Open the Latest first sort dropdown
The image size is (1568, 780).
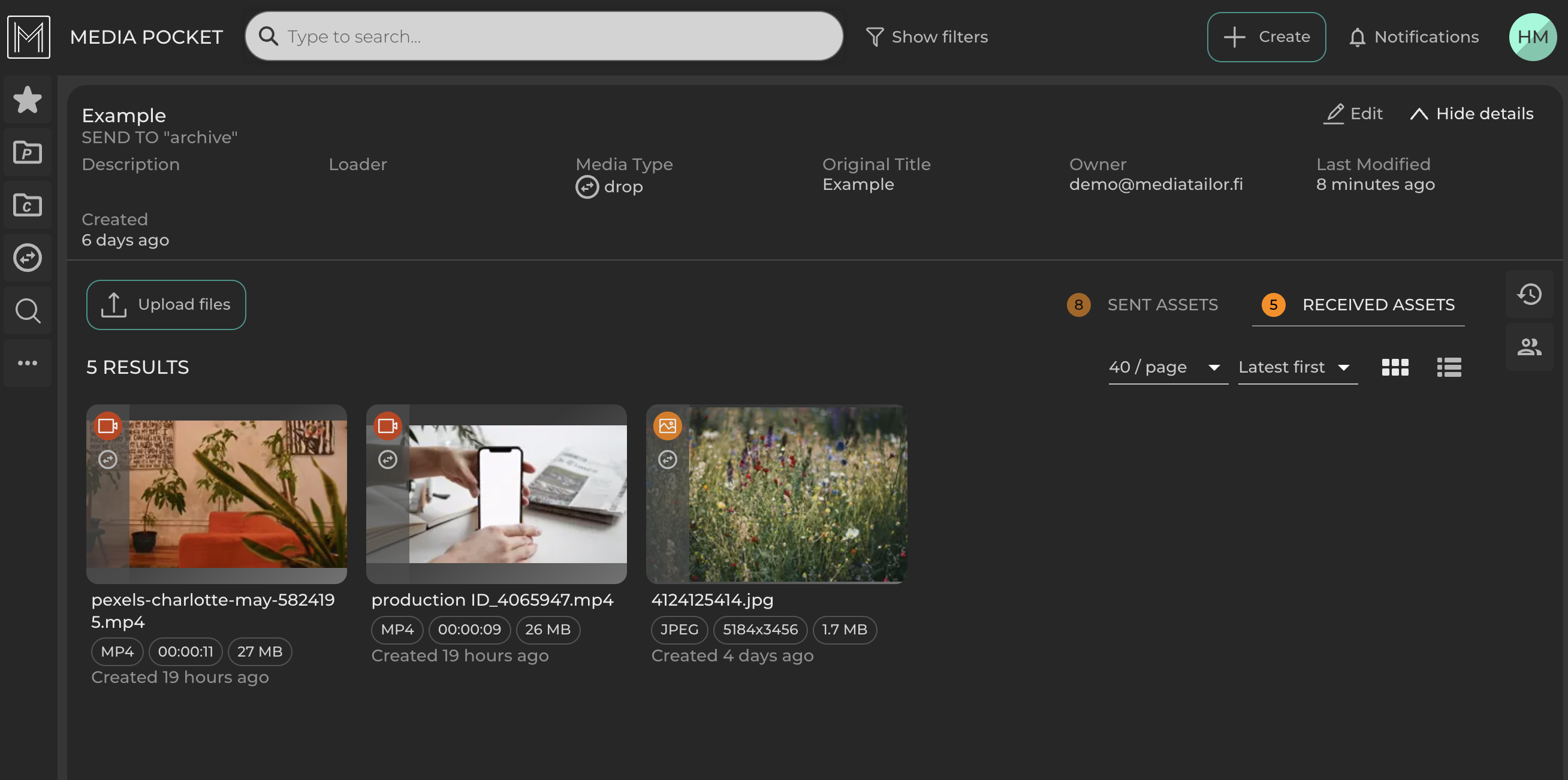pos(1296,367)
